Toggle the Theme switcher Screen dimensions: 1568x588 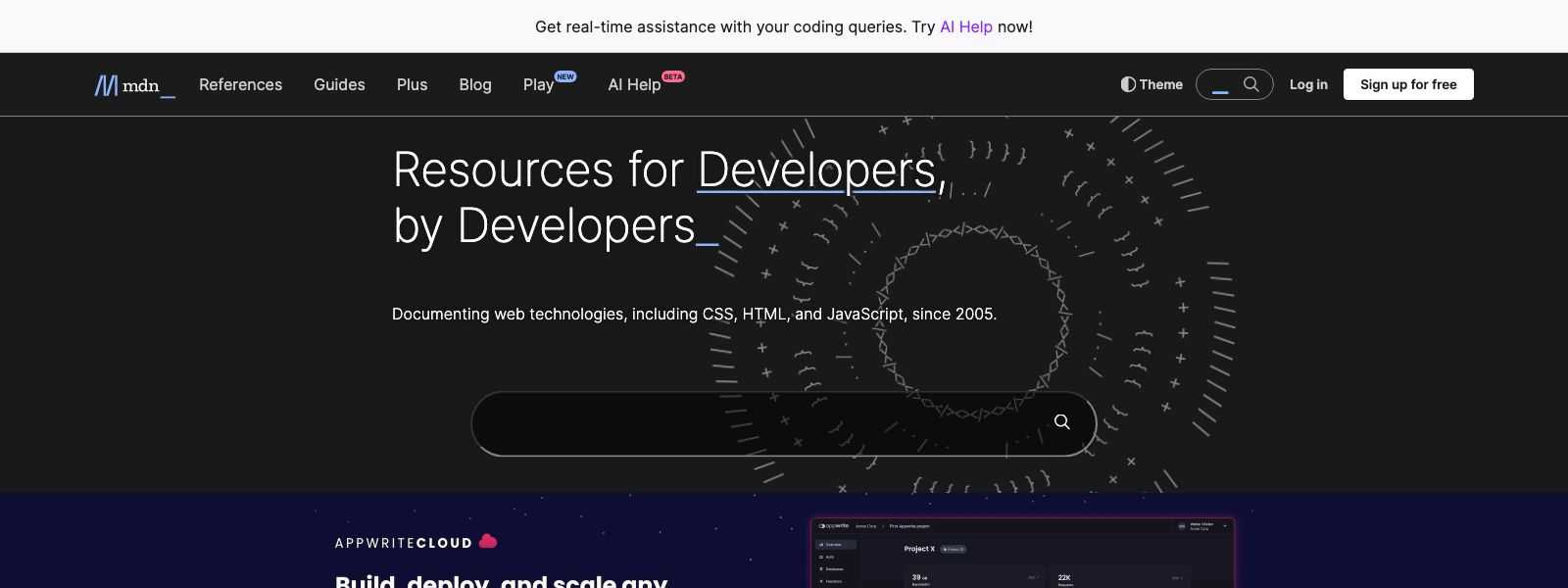pos(1151,84)
